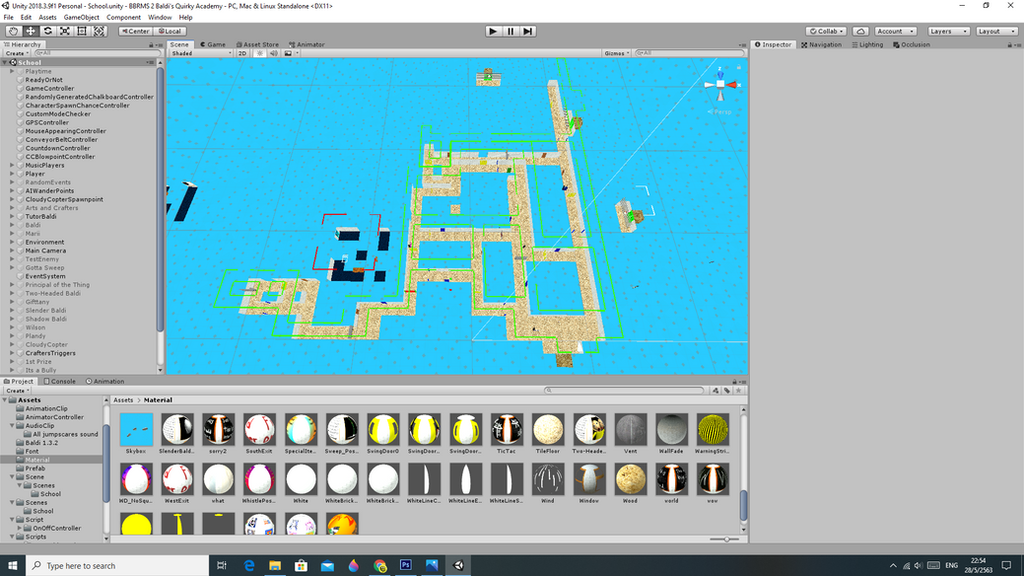The image size is (1024, 576).
Task: Open Chrome from the taskbar
Action: [380, 566]
